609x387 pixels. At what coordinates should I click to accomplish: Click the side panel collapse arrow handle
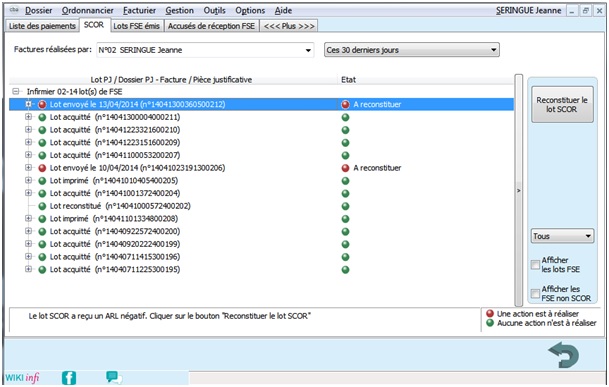point(519,190)
